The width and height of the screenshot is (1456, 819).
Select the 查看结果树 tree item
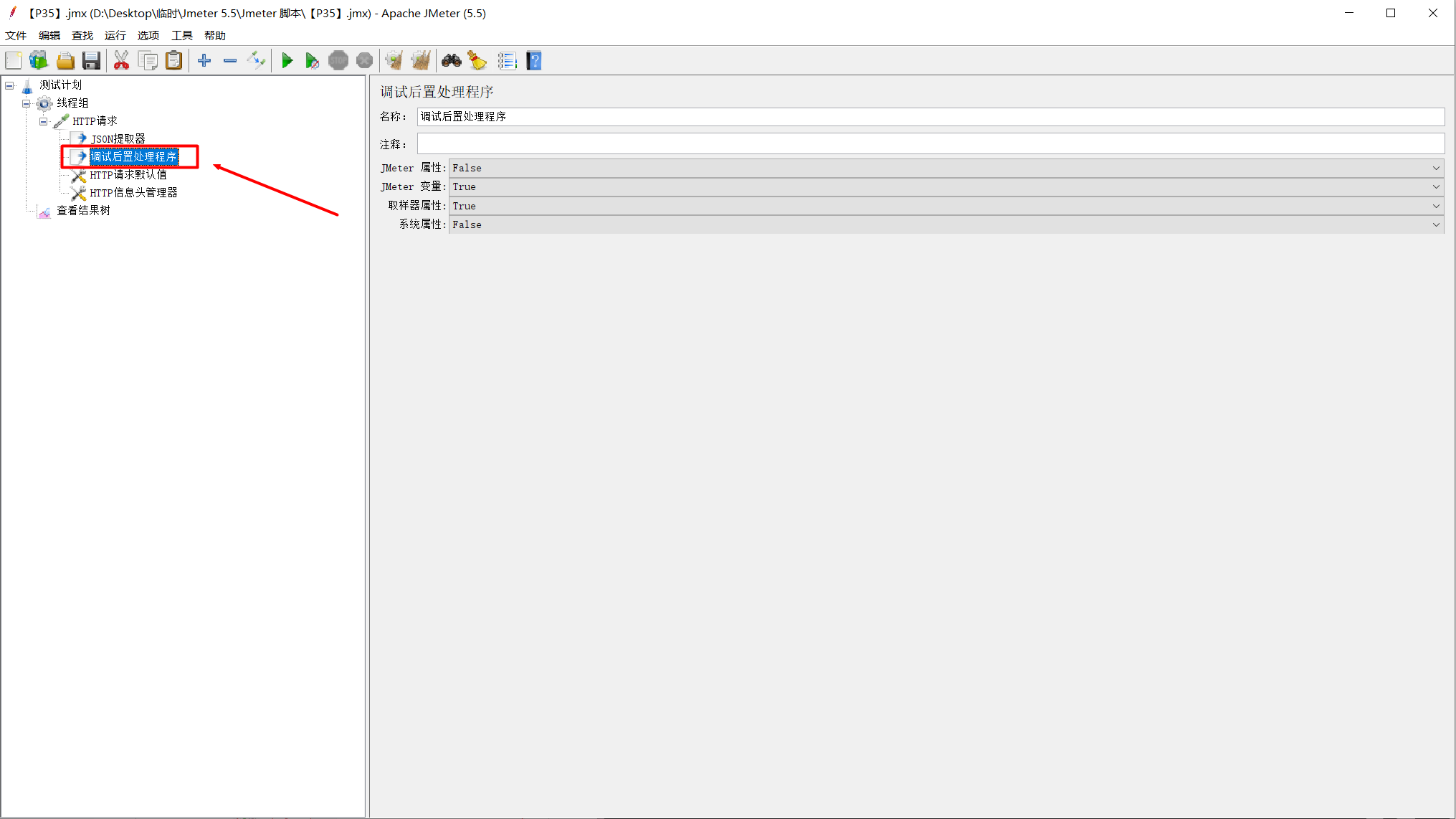tap(83, 211)
